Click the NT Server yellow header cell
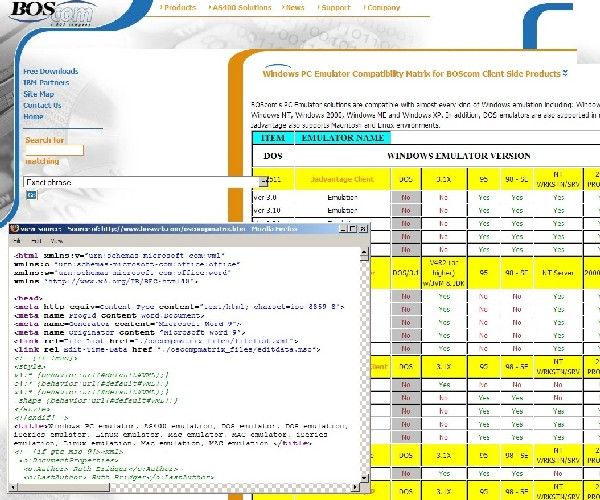Image resolution: width=600 pixels, height=500 pixels. (558, 273)
